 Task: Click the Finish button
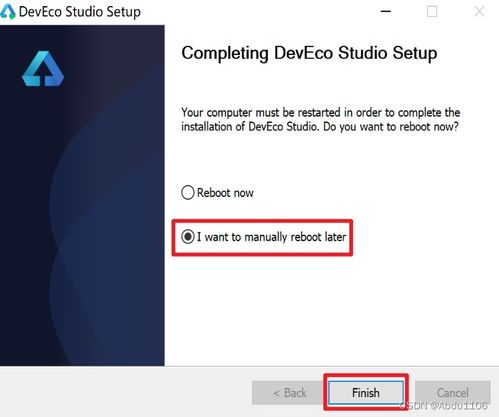tap(366, 392)
